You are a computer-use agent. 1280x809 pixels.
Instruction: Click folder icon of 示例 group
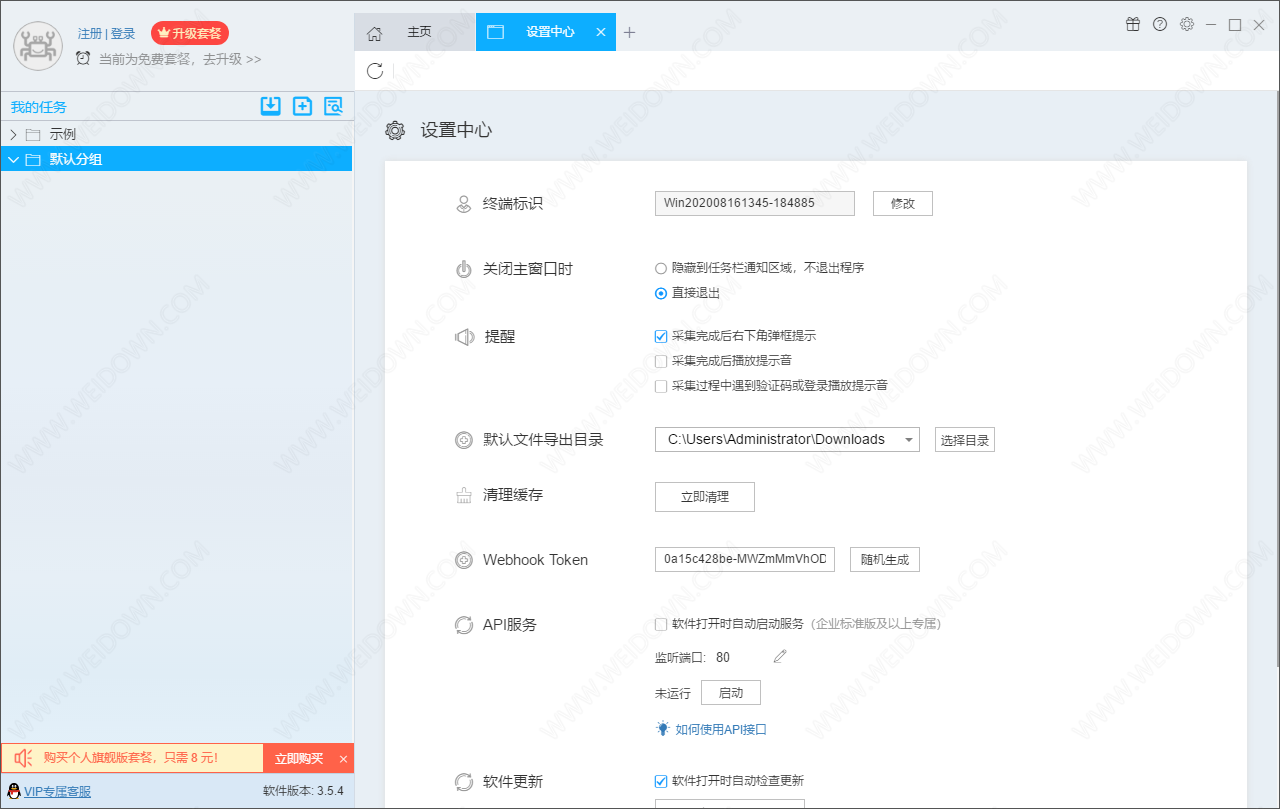click(33, 134)
